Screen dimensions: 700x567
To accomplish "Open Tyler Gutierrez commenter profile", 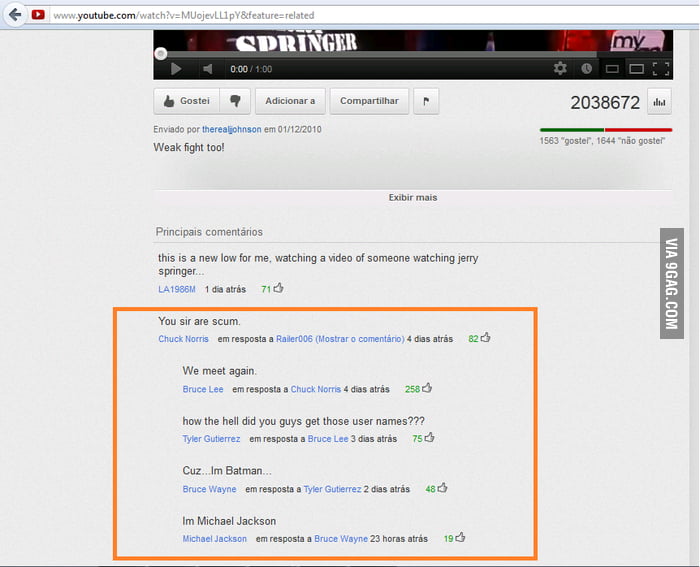I will coord(211,439).
